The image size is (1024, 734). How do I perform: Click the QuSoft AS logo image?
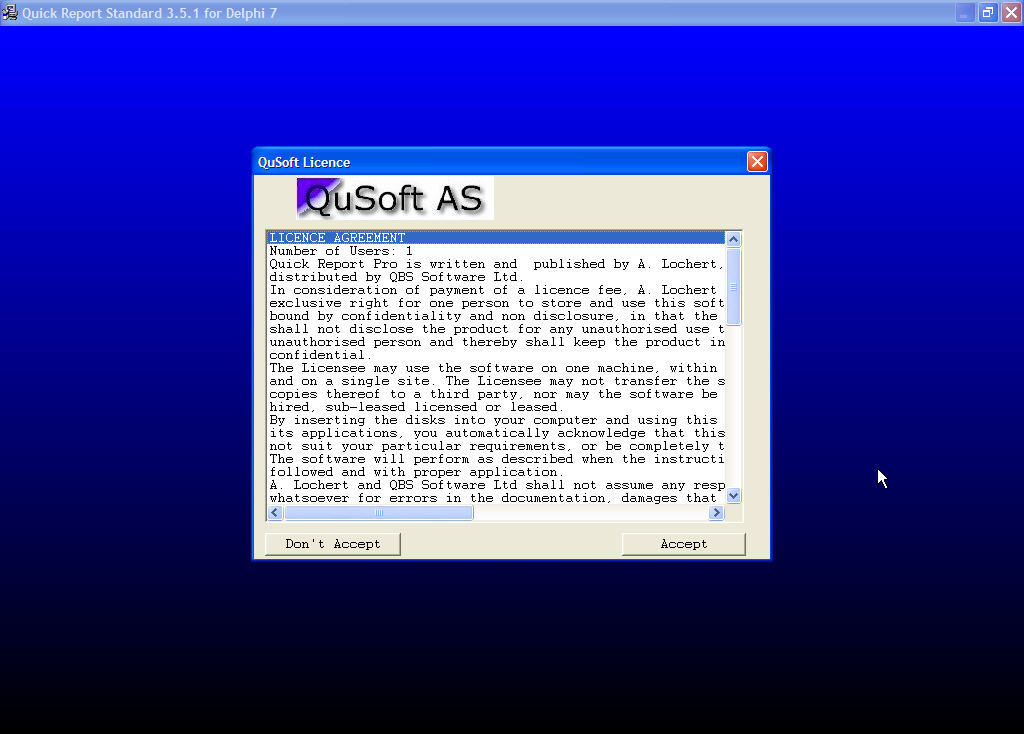(x=394, y=198)
